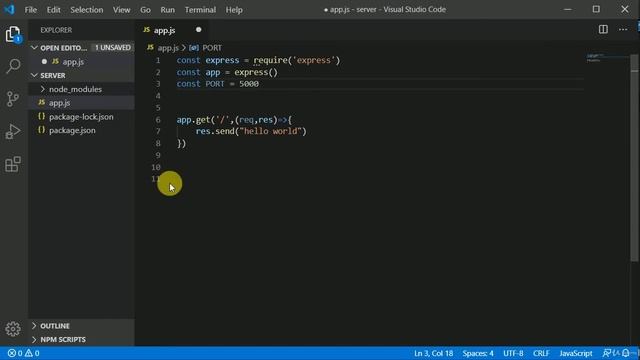Image resolution: width=640 pixels, height=360 pixels.
Task: Open the Manage gear settings
Action: point(13,329)
